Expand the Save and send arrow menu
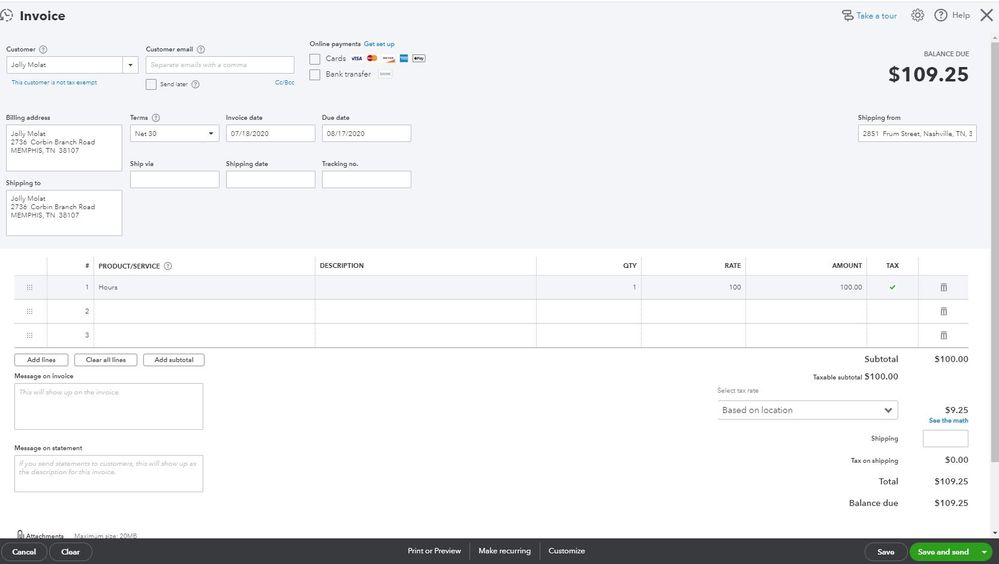 [x=984, y=552]
